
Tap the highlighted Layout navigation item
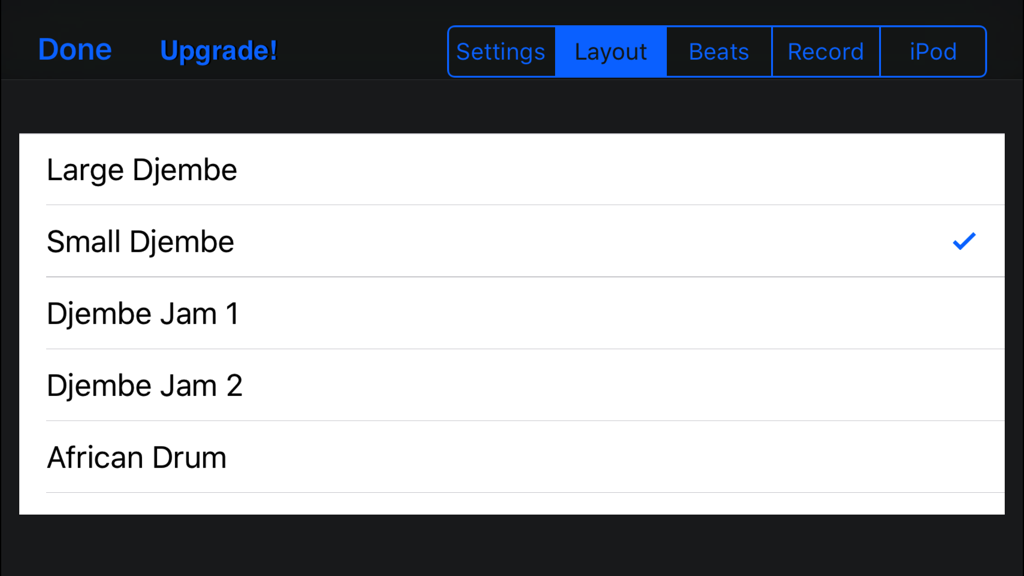click(610, 51)
